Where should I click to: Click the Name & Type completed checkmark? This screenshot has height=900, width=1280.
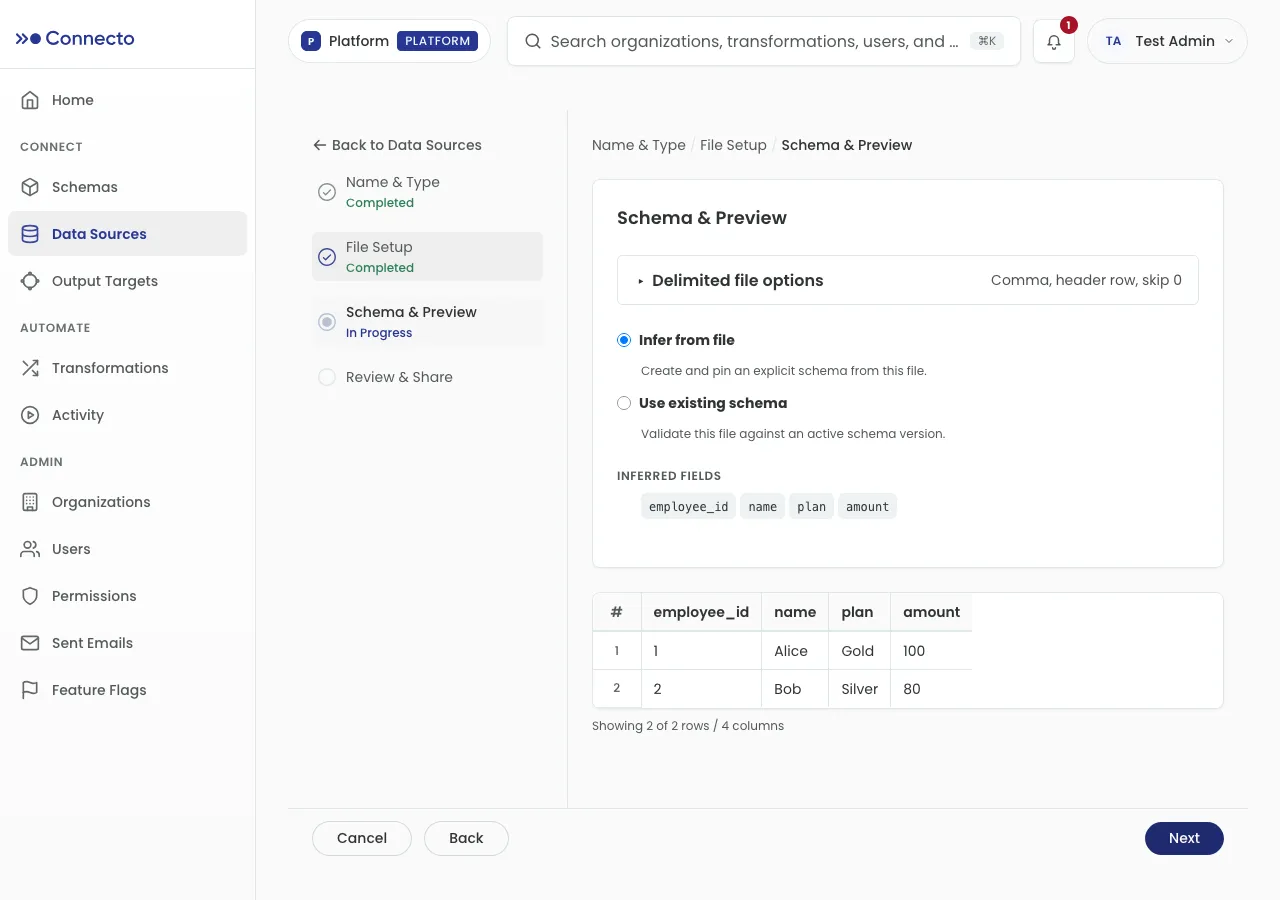[x=327, y=192]
